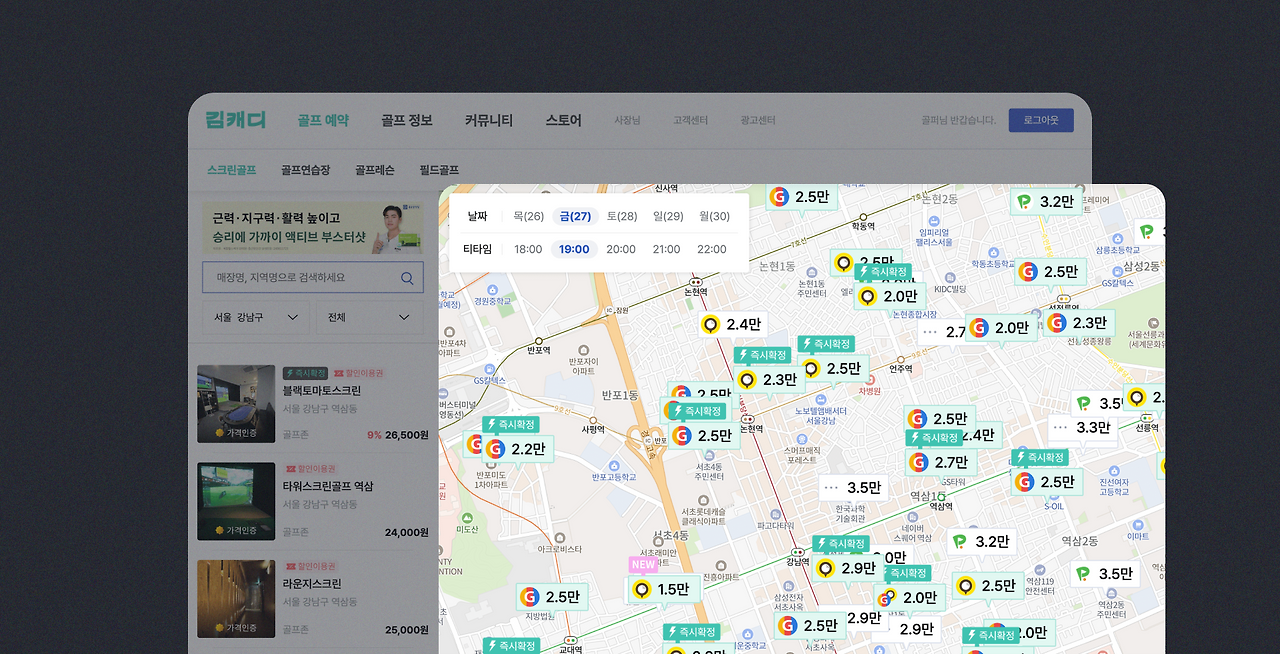Viewport: 1280px width, 654px height.
Task: Select the yellow 2.0만 map marker
Action: click(x=889, y=296)
